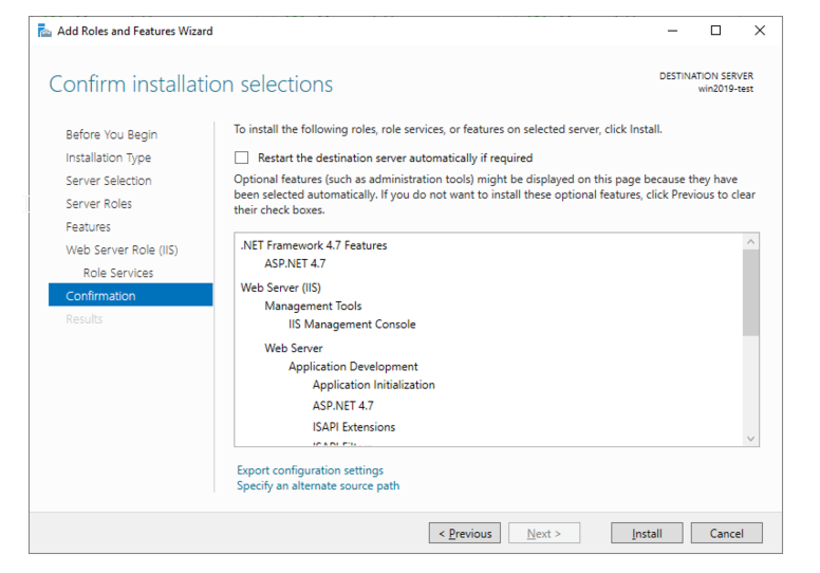Click the selections list scrollbar thumb

click(x=751, y=291)
